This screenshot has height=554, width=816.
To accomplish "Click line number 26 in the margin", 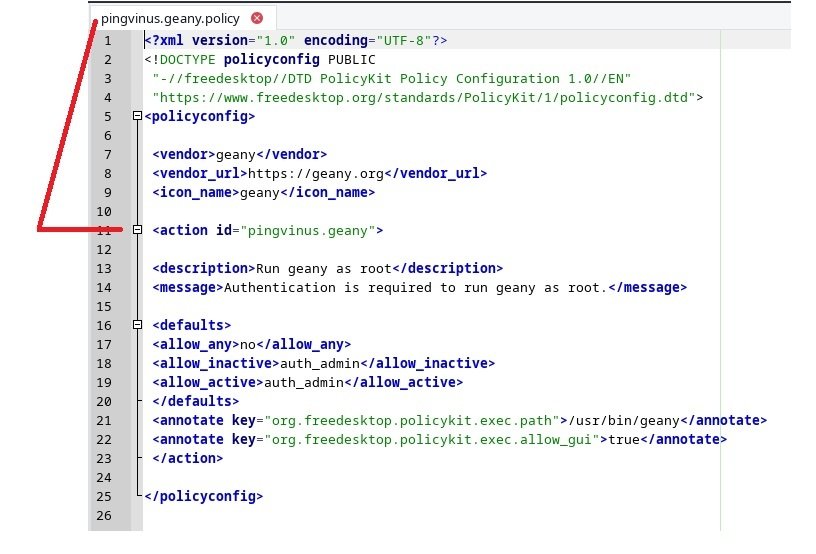I will coord(104,516).
